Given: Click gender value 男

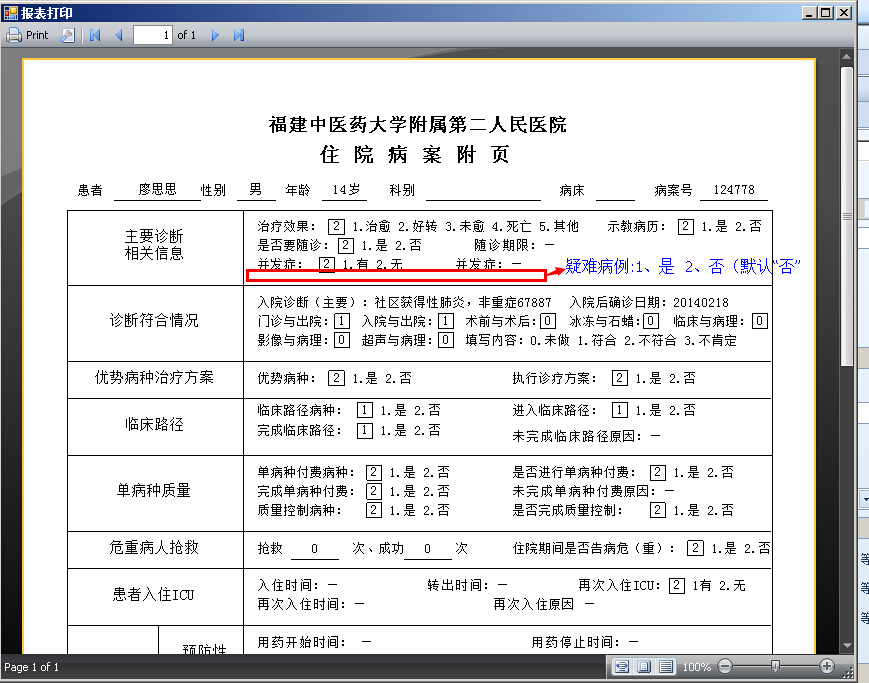Looking at the screenshot, I should point(255,190).
